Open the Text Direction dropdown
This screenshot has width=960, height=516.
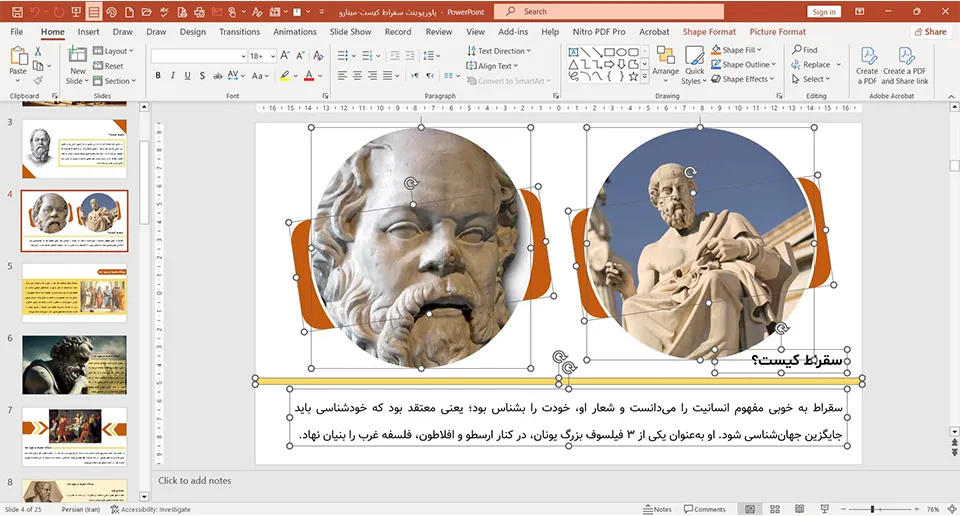point(498,51)
